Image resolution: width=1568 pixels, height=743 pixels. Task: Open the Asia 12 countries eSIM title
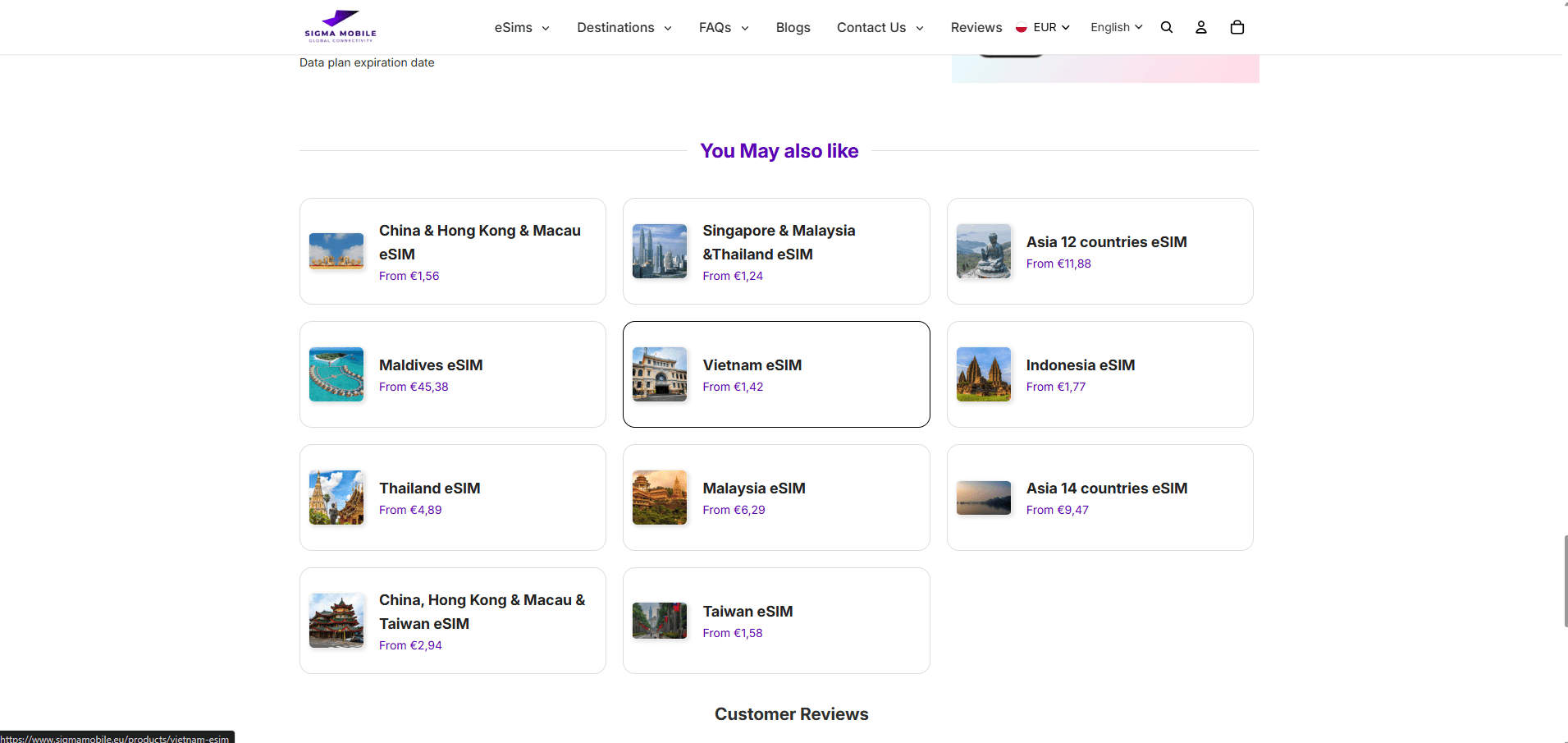click(x=1106, y=241)
